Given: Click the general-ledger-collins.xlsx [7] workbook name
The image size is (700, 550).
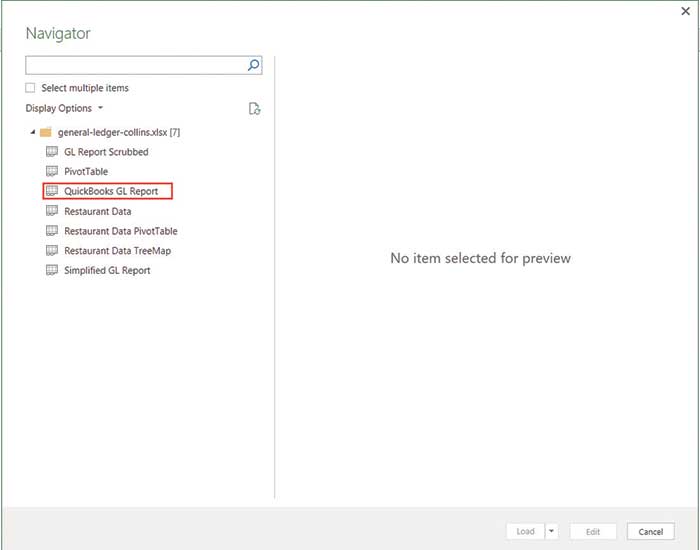Looking at the screenshot, I should click(x=119, y=132).
